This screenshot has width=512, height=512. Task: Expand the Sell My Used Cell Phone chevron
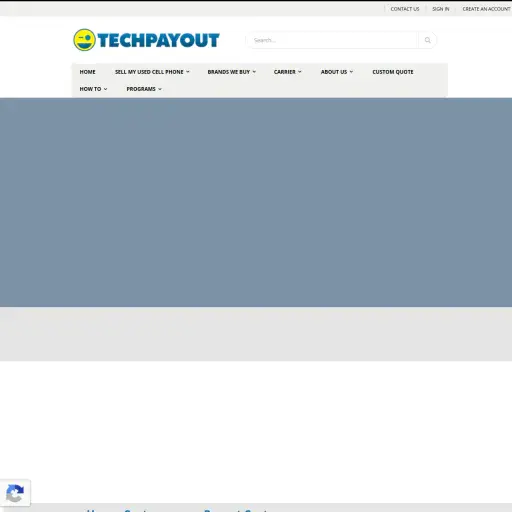pyautogui.click(x=188, y=72)
